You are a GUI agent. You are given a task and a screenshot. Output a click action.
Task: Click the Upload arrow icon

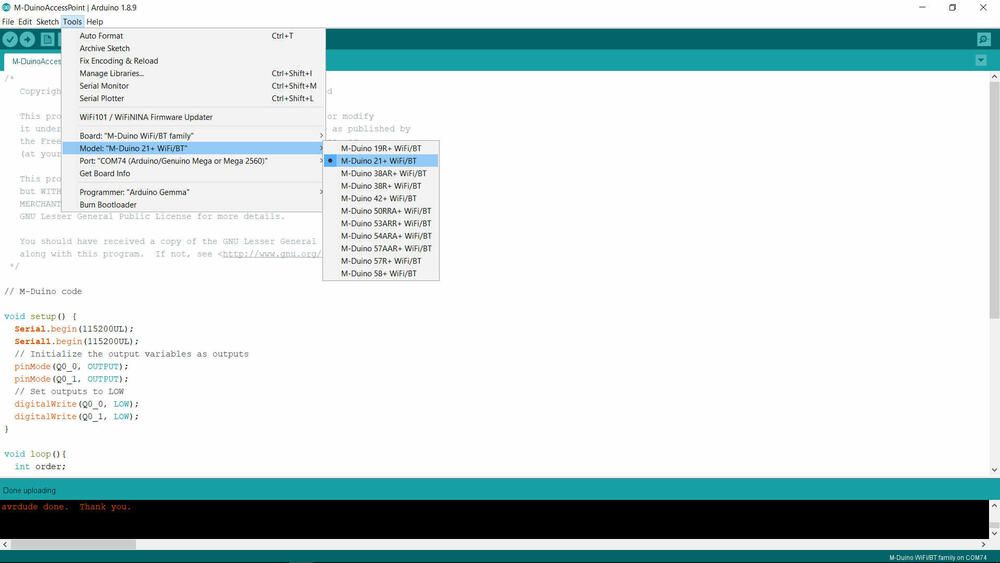pyautogui.click(x=27, y=40)
